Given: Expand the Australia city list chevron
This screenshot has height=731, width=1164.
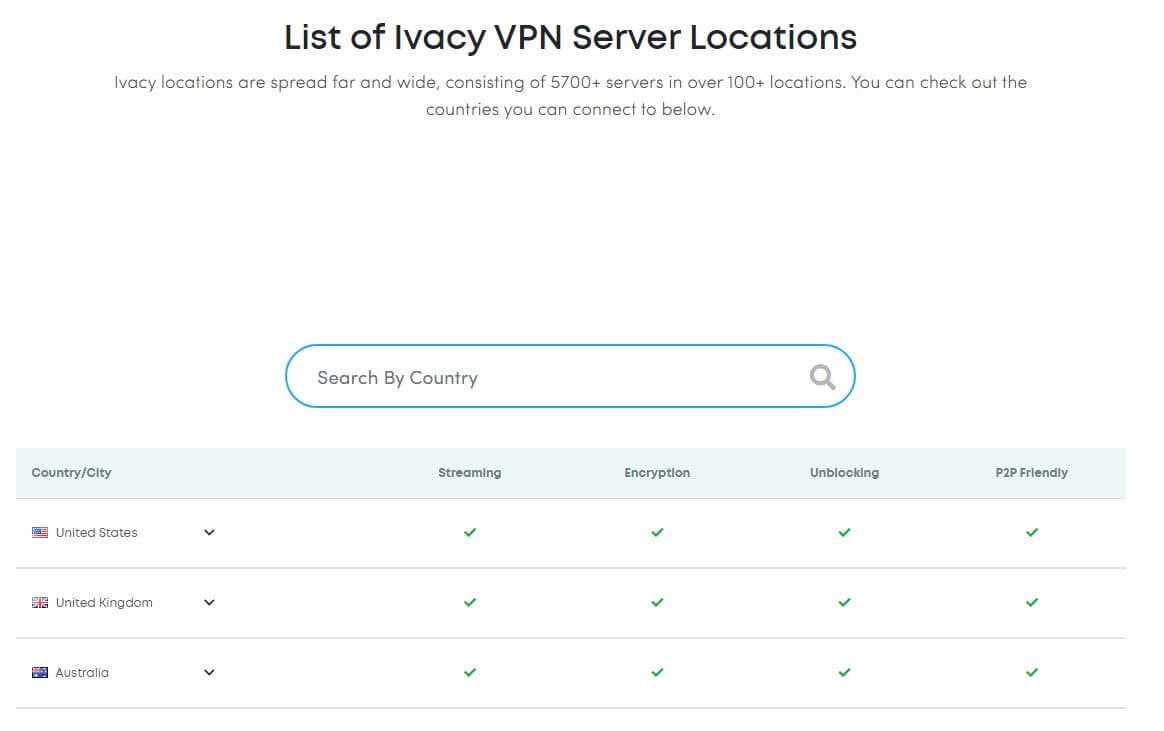Looking at the screenshot, I should [x=209, y=672].
